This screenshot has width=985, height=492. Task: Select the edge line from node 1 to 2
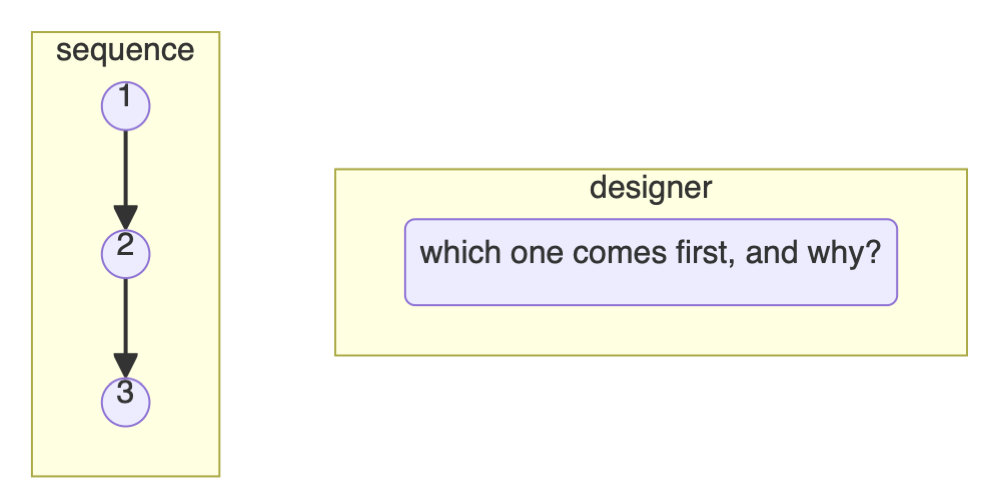click(x=125, y=165)
